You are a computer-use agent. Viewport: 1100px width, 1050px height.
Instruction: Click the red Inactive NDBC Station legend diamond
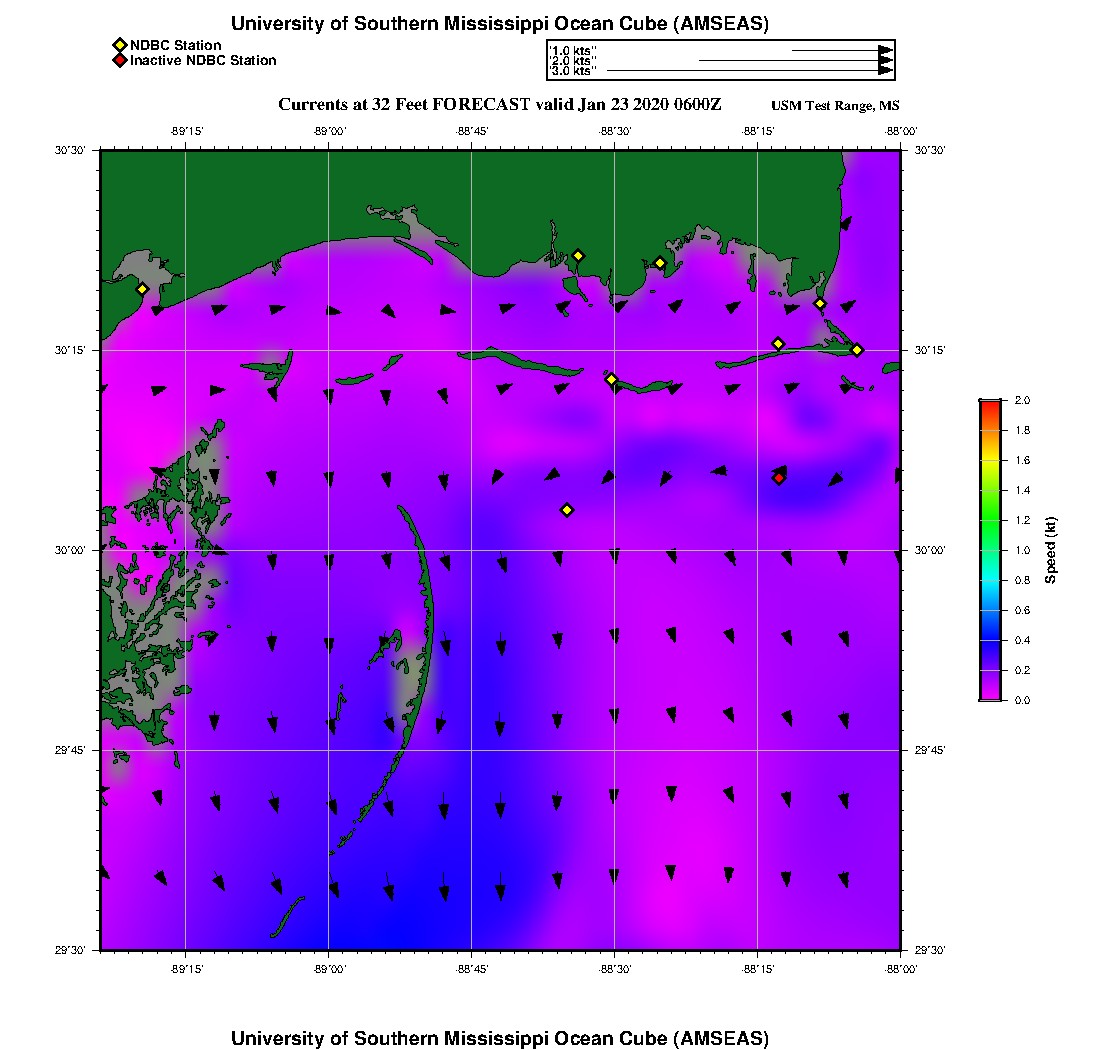pyautogui.click(x=119, y=60)
